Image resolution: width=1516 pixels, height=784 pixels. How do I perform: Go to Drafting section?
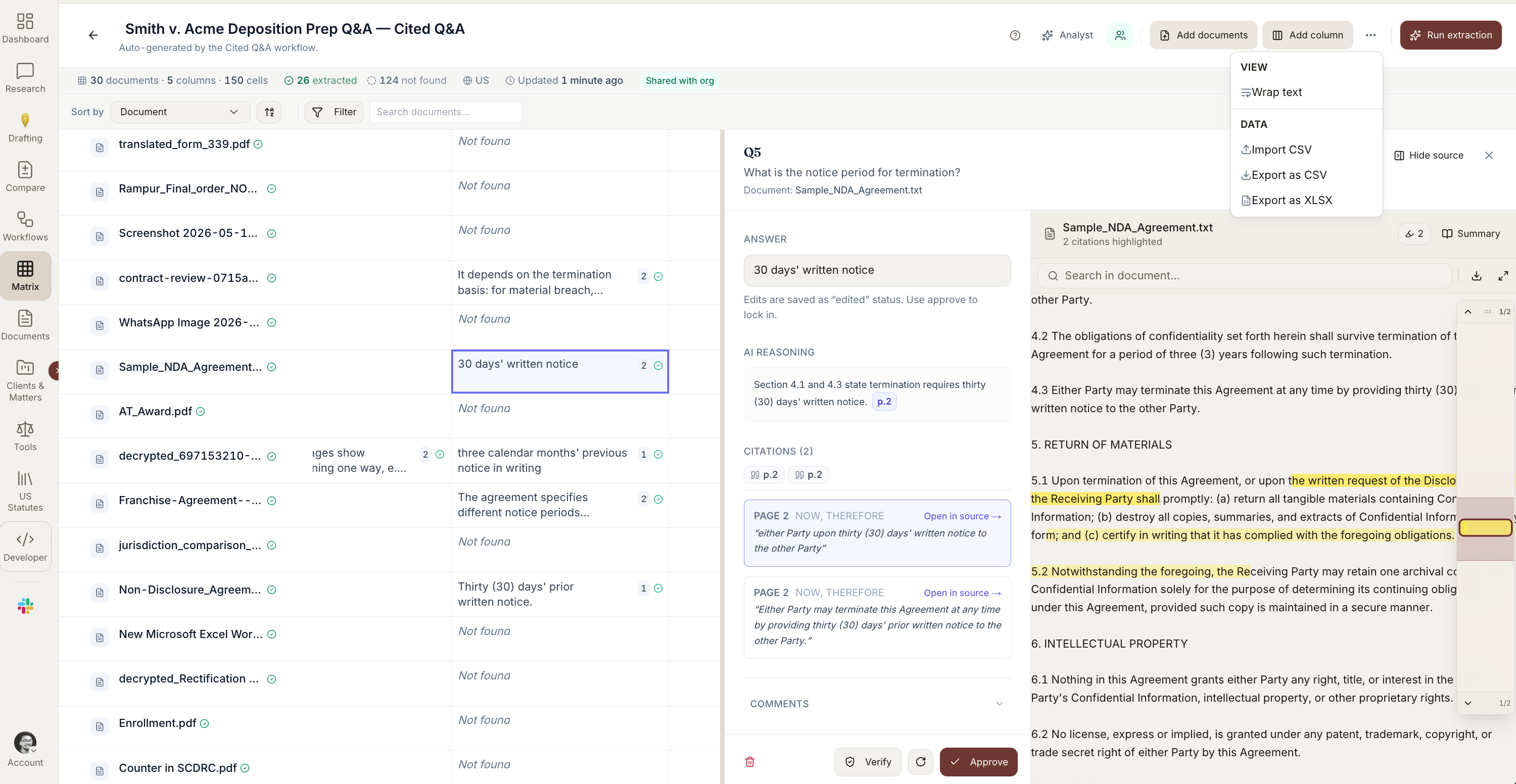[25, 127]
